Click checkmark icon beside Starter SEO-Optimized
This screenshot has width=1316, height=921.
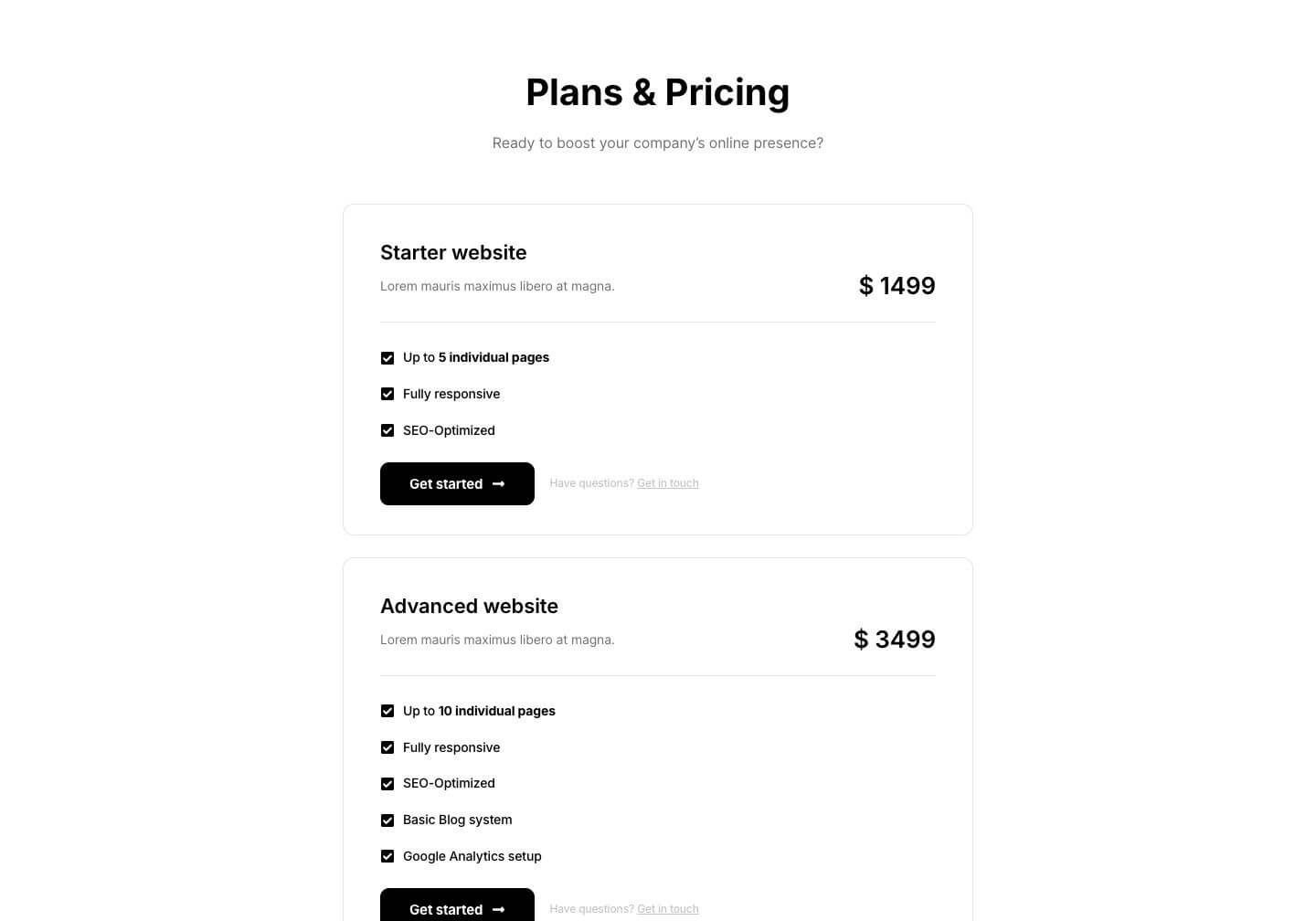387,430
